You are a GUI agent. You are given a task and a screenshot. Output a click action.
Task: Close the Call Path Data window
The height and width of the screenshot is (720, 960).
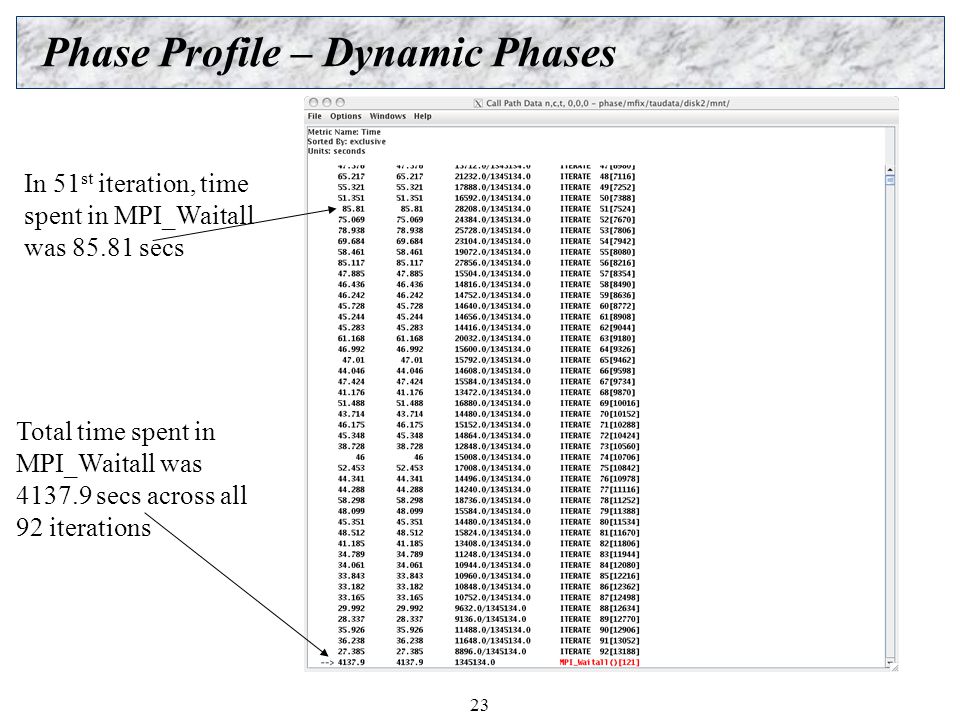313,103
